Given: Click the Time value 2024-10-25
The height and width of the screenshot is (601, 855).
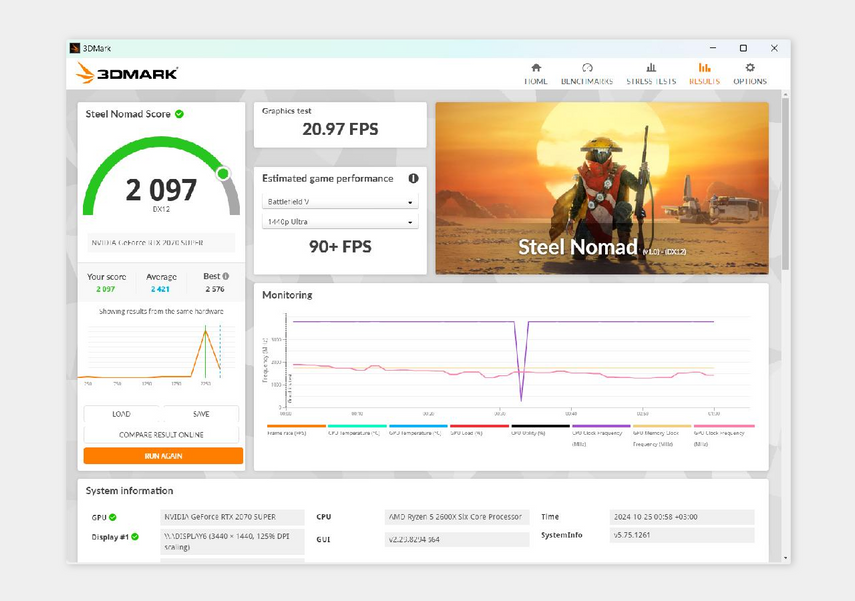Looking at the screenshot, I should coord(682,516).
